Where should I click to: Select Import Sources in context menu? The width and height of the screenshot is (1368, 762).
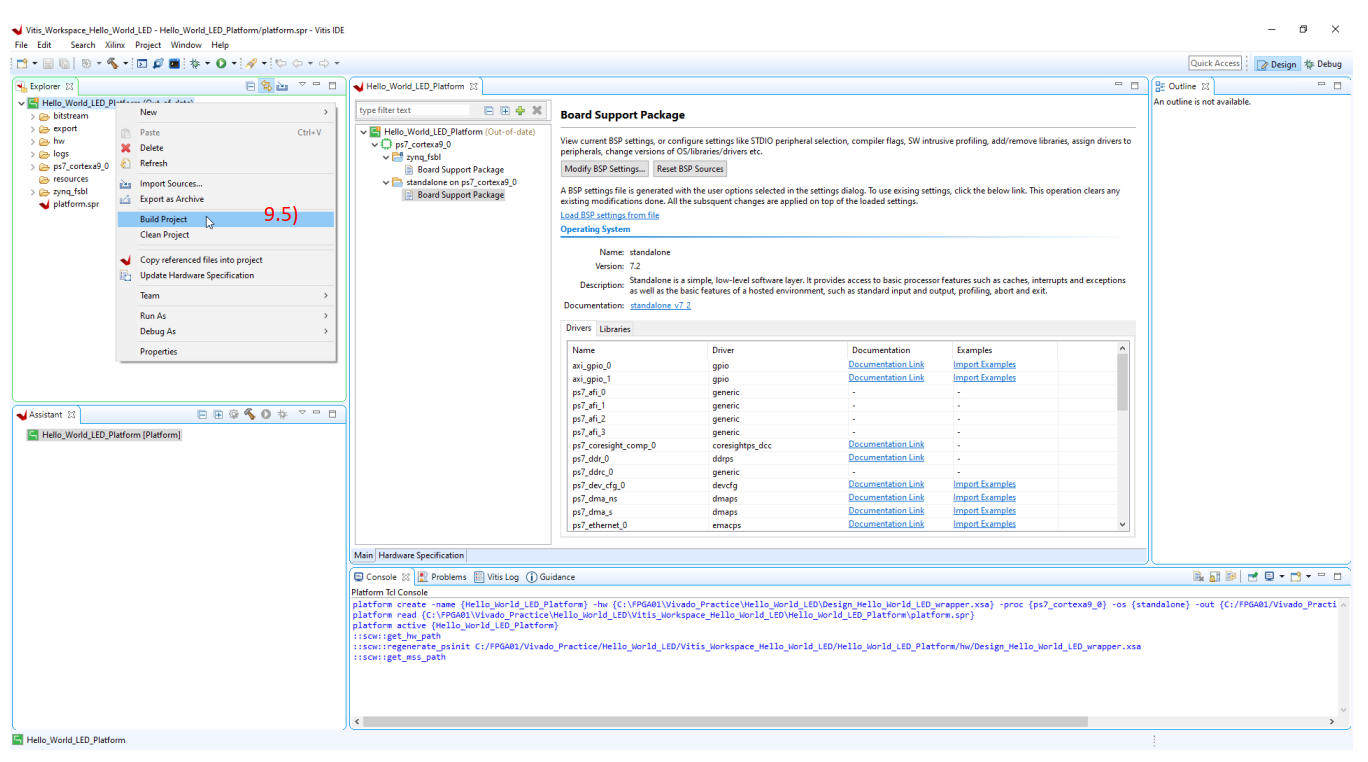pos(226,184)
